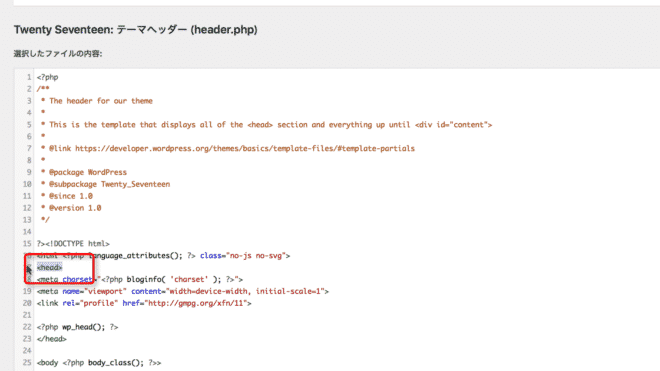Click the opening <?php tag on line 1
Viewport: 660px width, 371px height.
pyautogui.click(x=48, y=77)
